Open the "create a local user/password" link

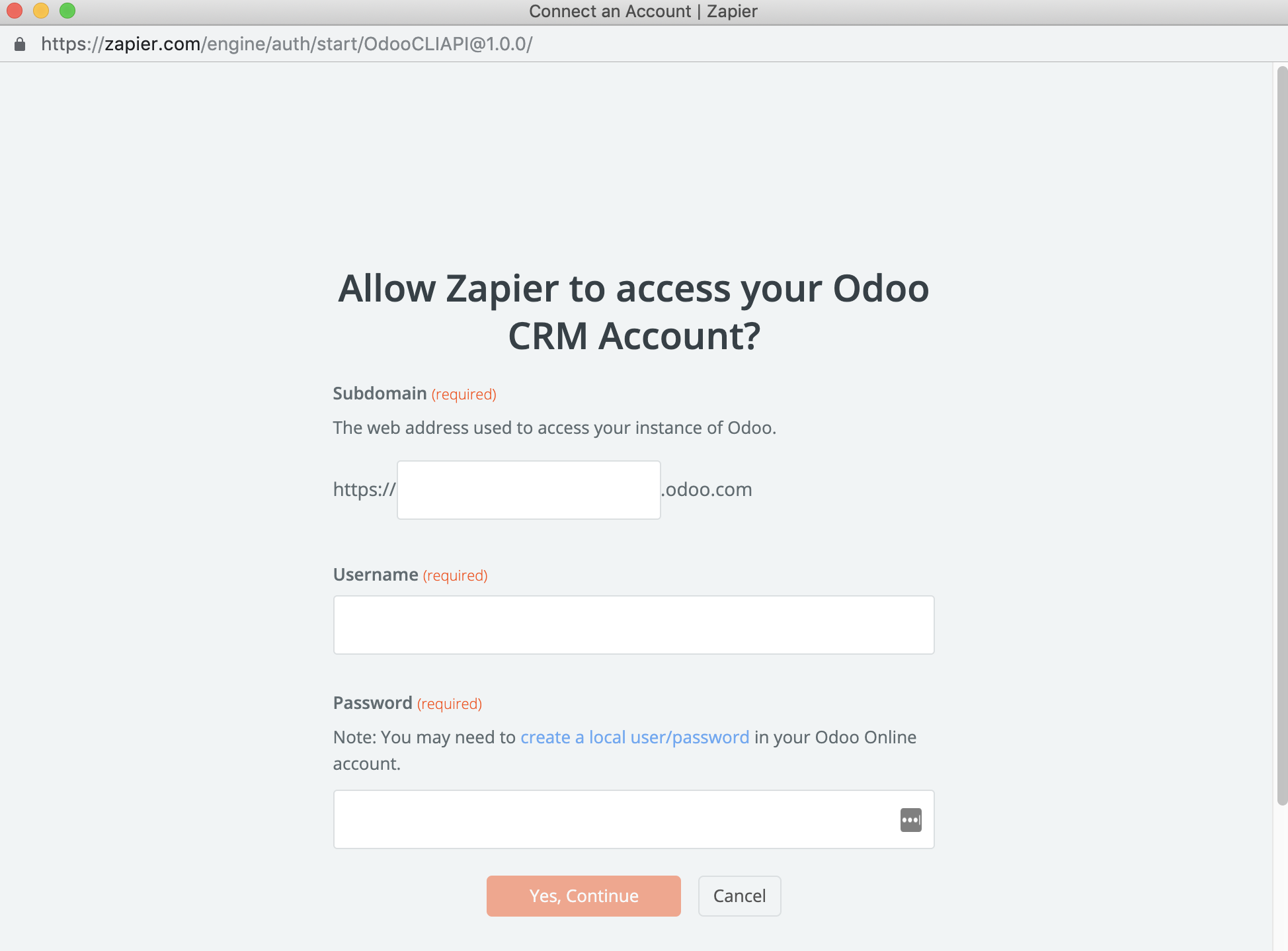pyautogui.click(x=635, y=737)
